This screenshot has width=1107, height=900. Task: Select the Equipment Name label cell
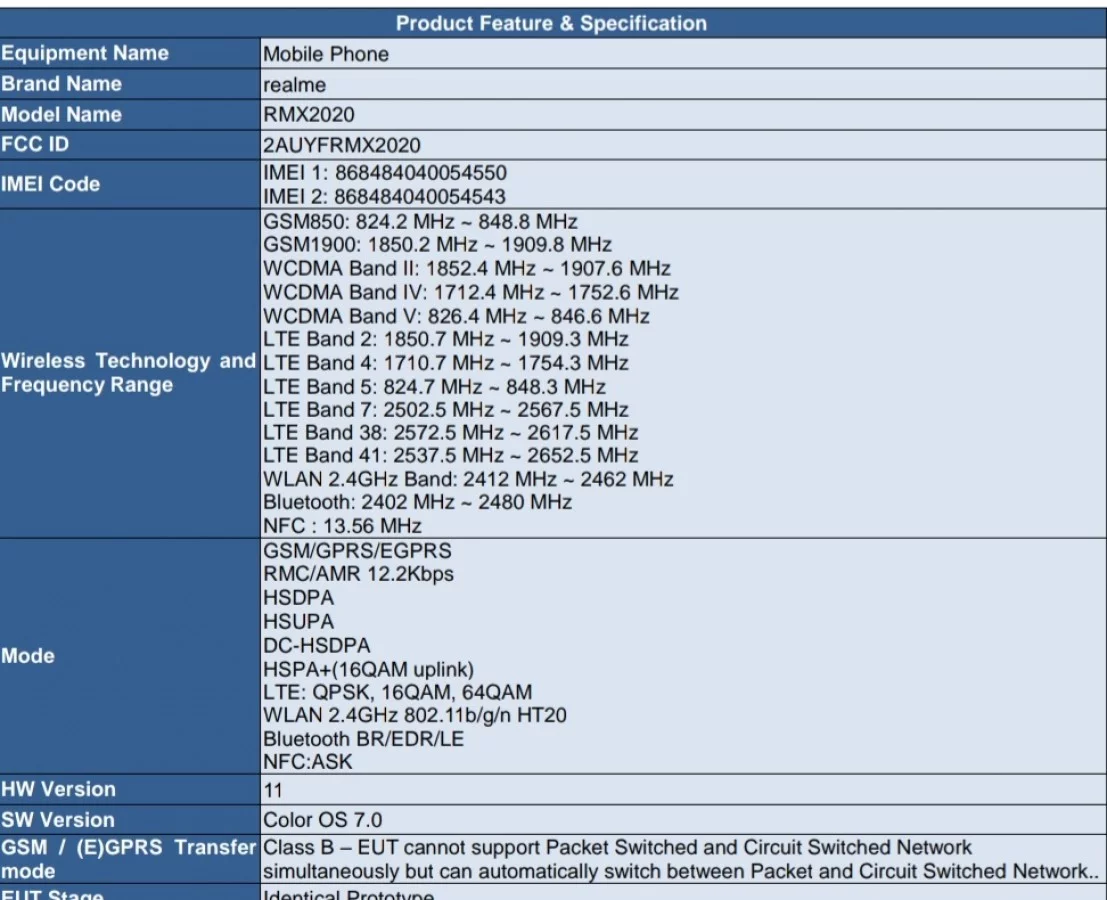(x=85, y=53)
